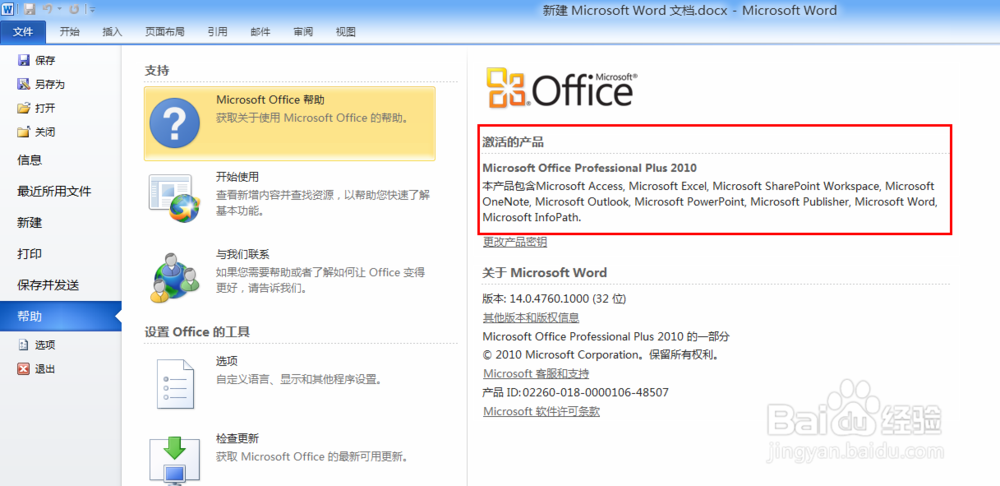1000x486 pixels.
Task: Click the 开始使用 (Getting Started) title text
Action: pyautogui.click(x=237, y=177)
